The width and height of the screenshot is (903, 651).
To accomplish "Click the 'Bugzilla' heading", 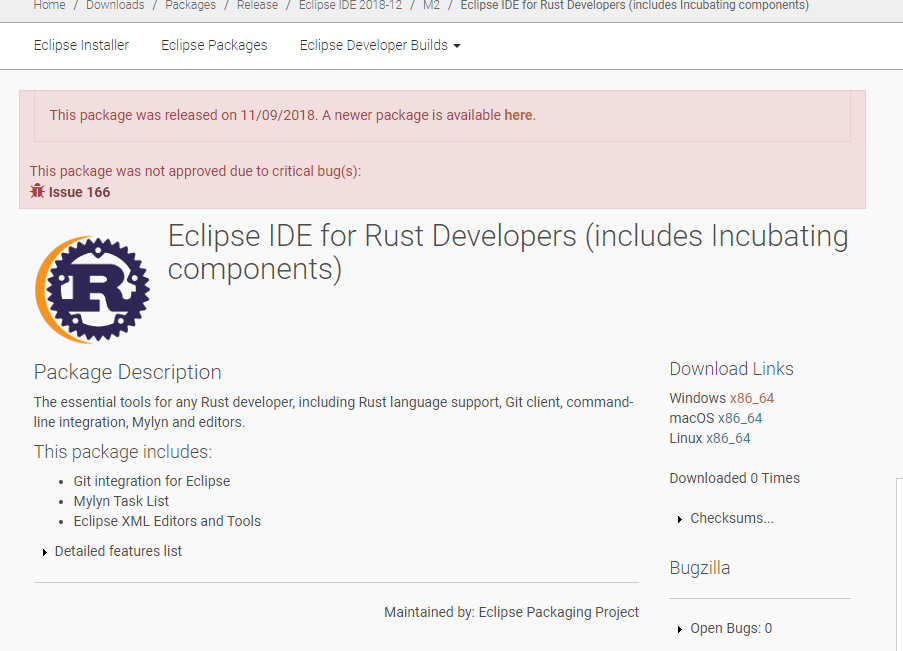I will [x=700, y=568].
